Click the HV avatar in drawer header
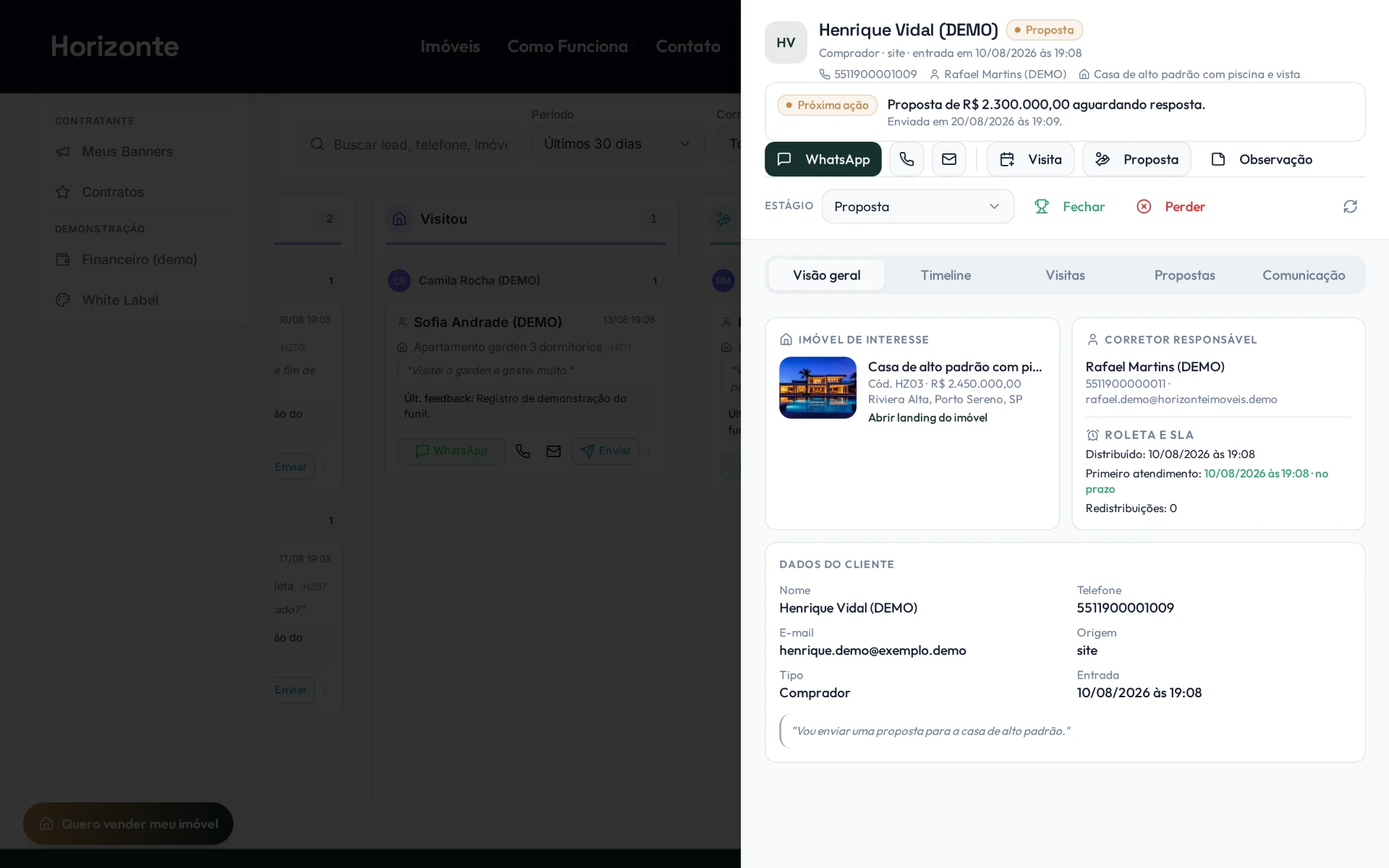The image size is (1389, 868). pyautogui.click(x=786, y=43)
